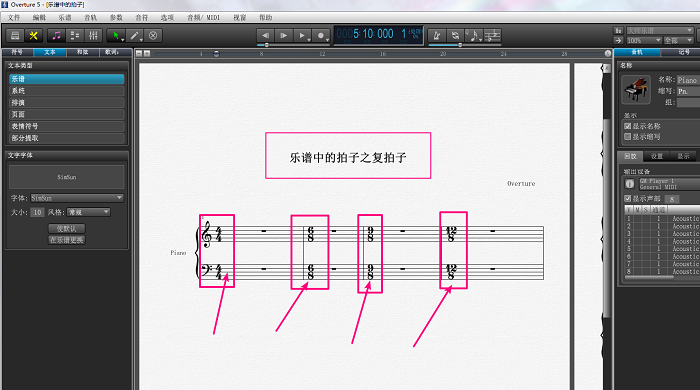Enable the 显示缩写 checkbox
Screen dimensions: 700x390
click(x=627, y=137)
